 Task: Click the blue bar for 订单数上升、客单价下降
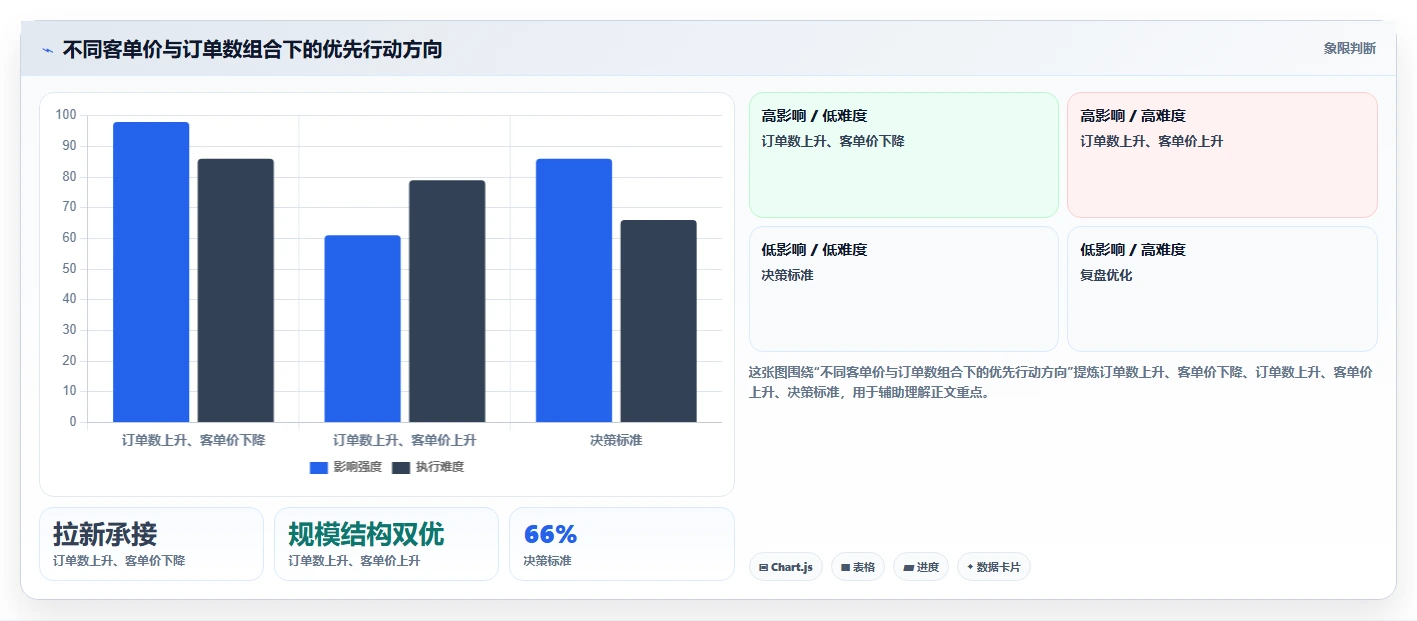(x=151, y=272)
